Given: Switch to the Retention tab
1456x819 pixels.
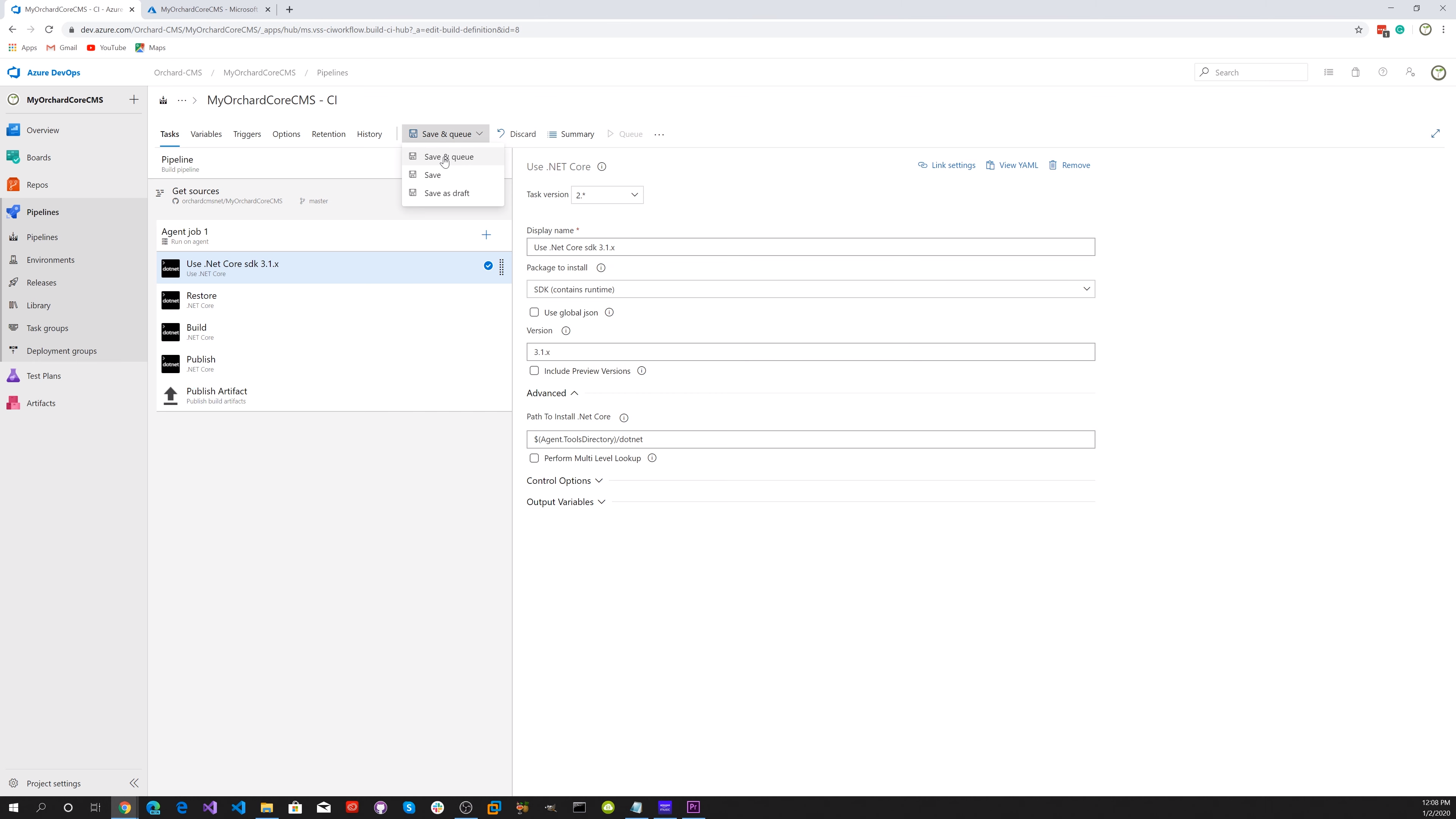Looking at the screenshot, I should click(x=328, y=134).
